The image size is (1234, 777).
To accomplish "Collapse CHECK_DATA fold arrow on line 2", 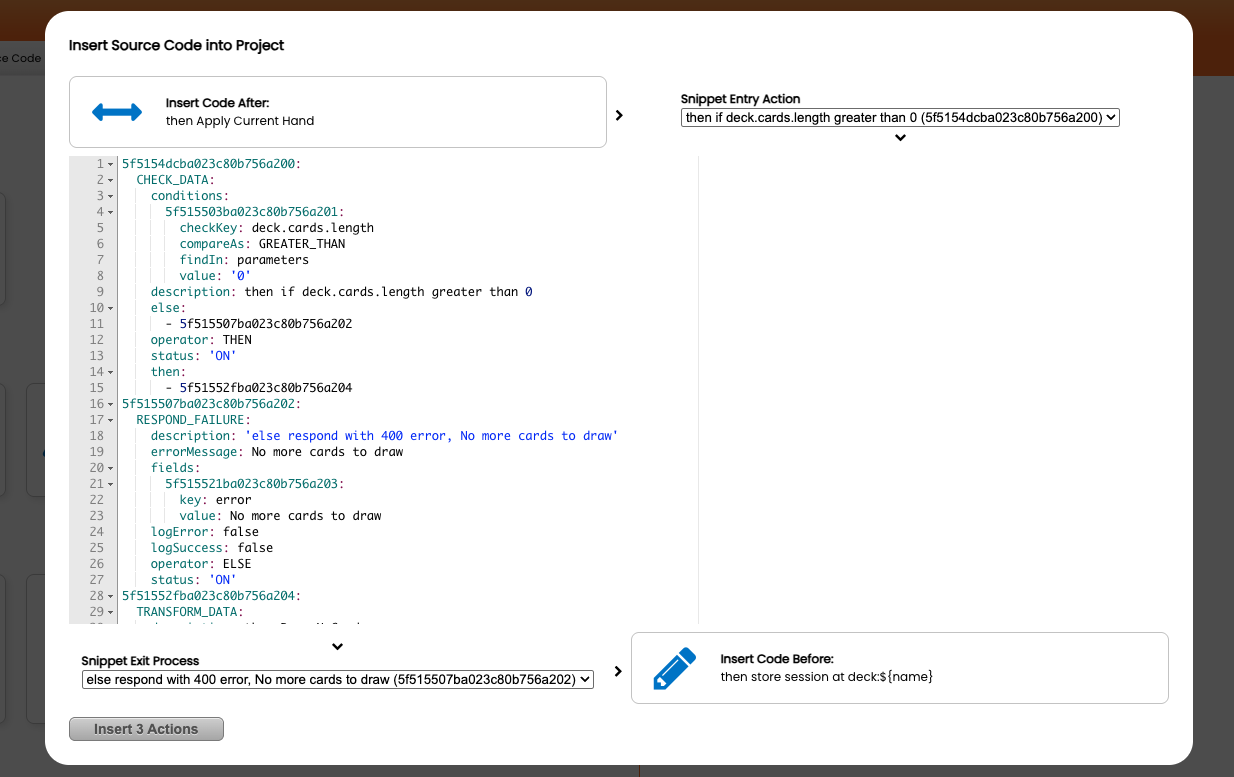I will tap(111, 180).
